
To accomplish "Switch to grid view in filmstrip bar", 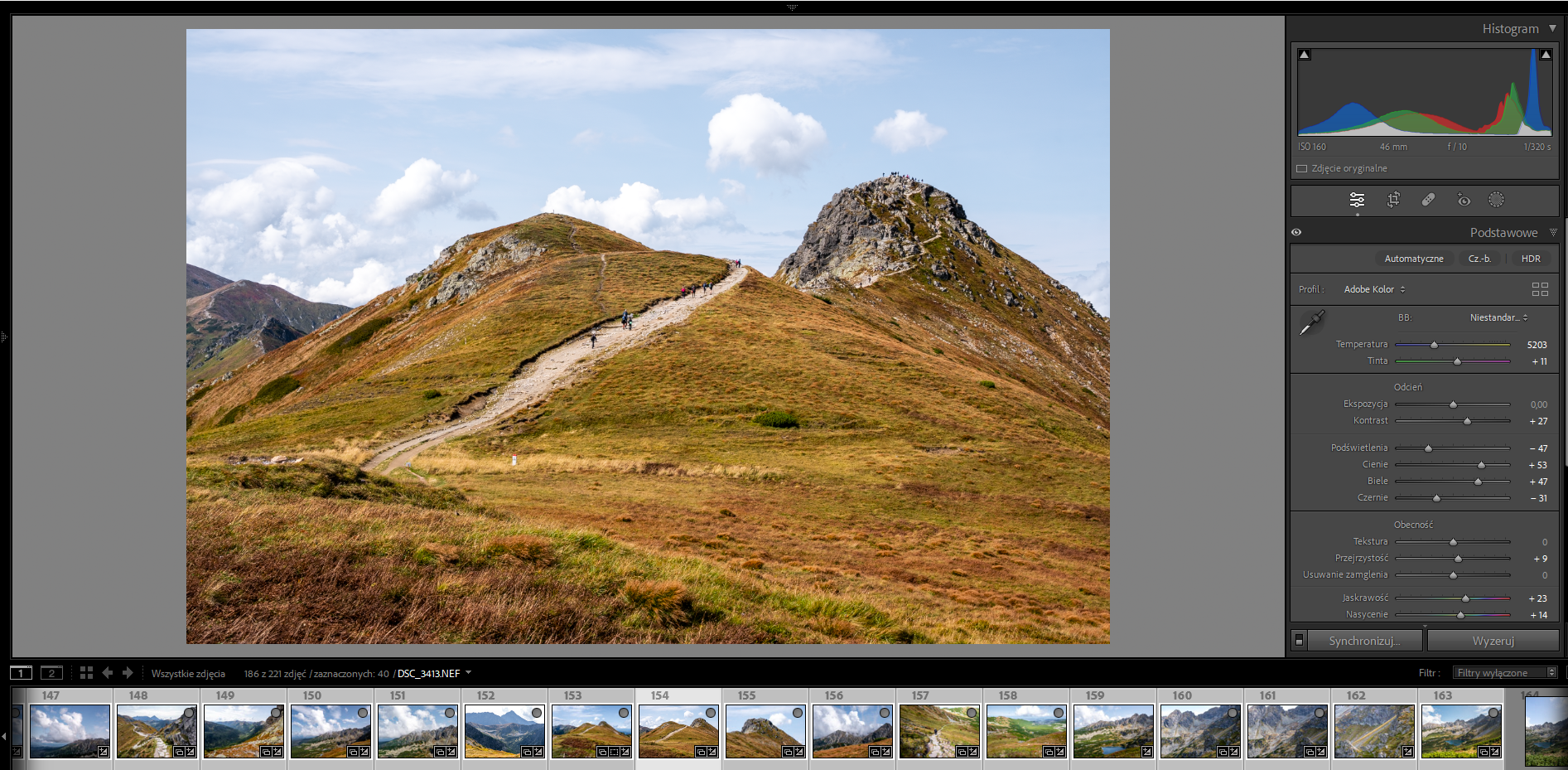I will click(x=86, y=673).
